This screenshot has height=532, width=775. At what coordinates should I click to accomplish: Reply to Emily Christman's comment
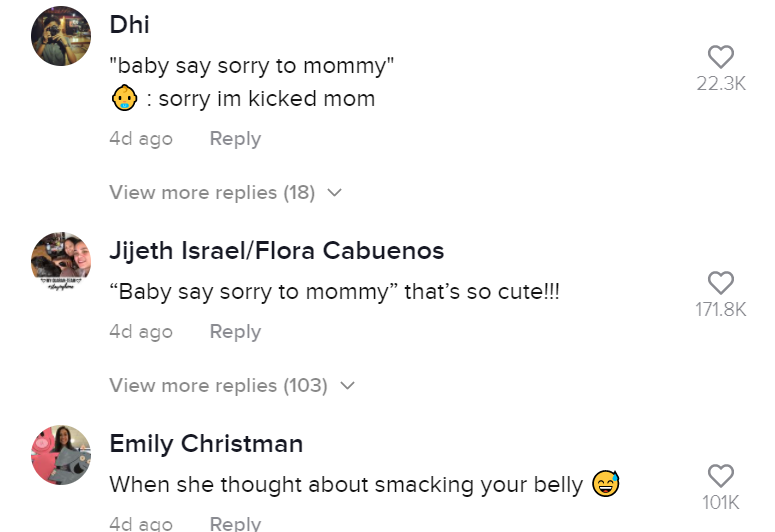click(235, 523)
